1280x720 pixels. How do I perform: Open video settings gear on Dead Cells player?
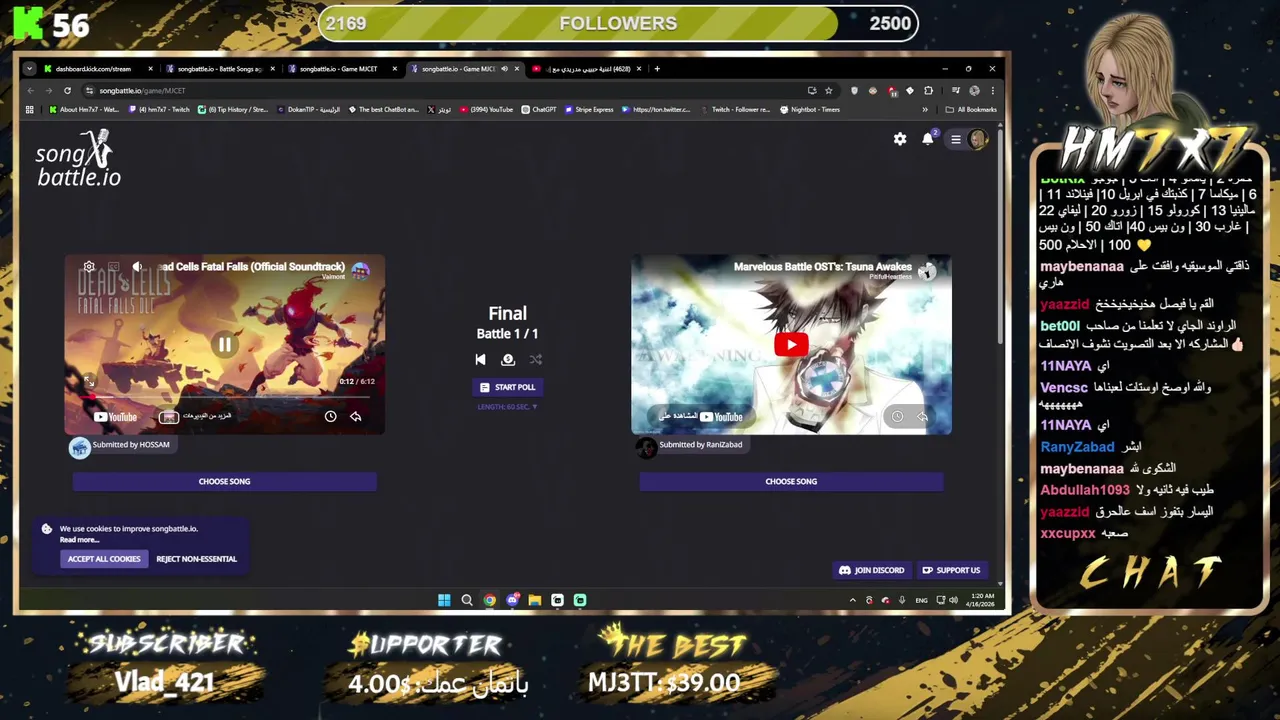pos(89,267)
